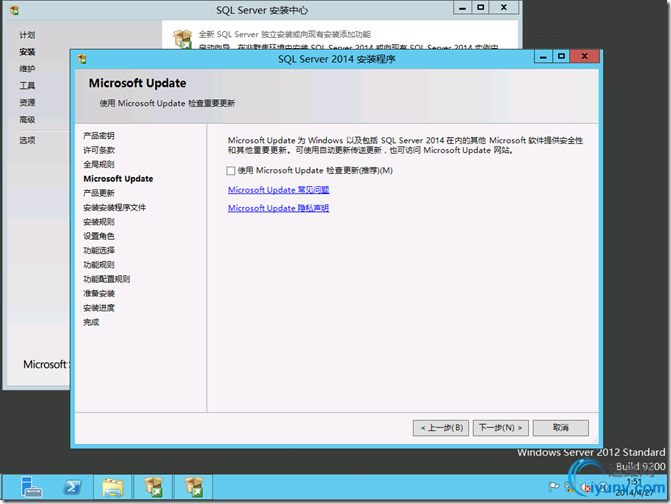The height and width of the screenshot is (504, 671).
Task: Select 产品密钥 step in setup list
Action: pyautogui.click(x=99, y=136)
